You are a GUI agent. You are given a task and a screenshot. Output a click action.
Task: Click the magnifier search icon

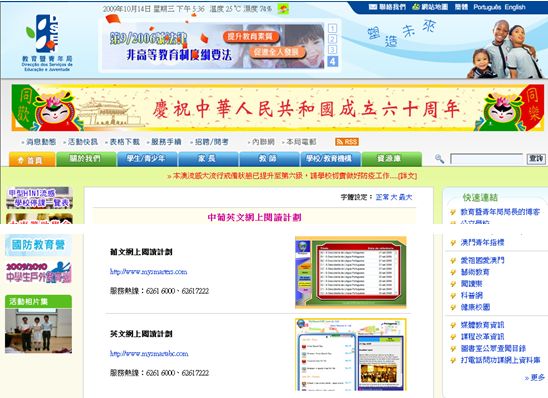tap(439, 159)
